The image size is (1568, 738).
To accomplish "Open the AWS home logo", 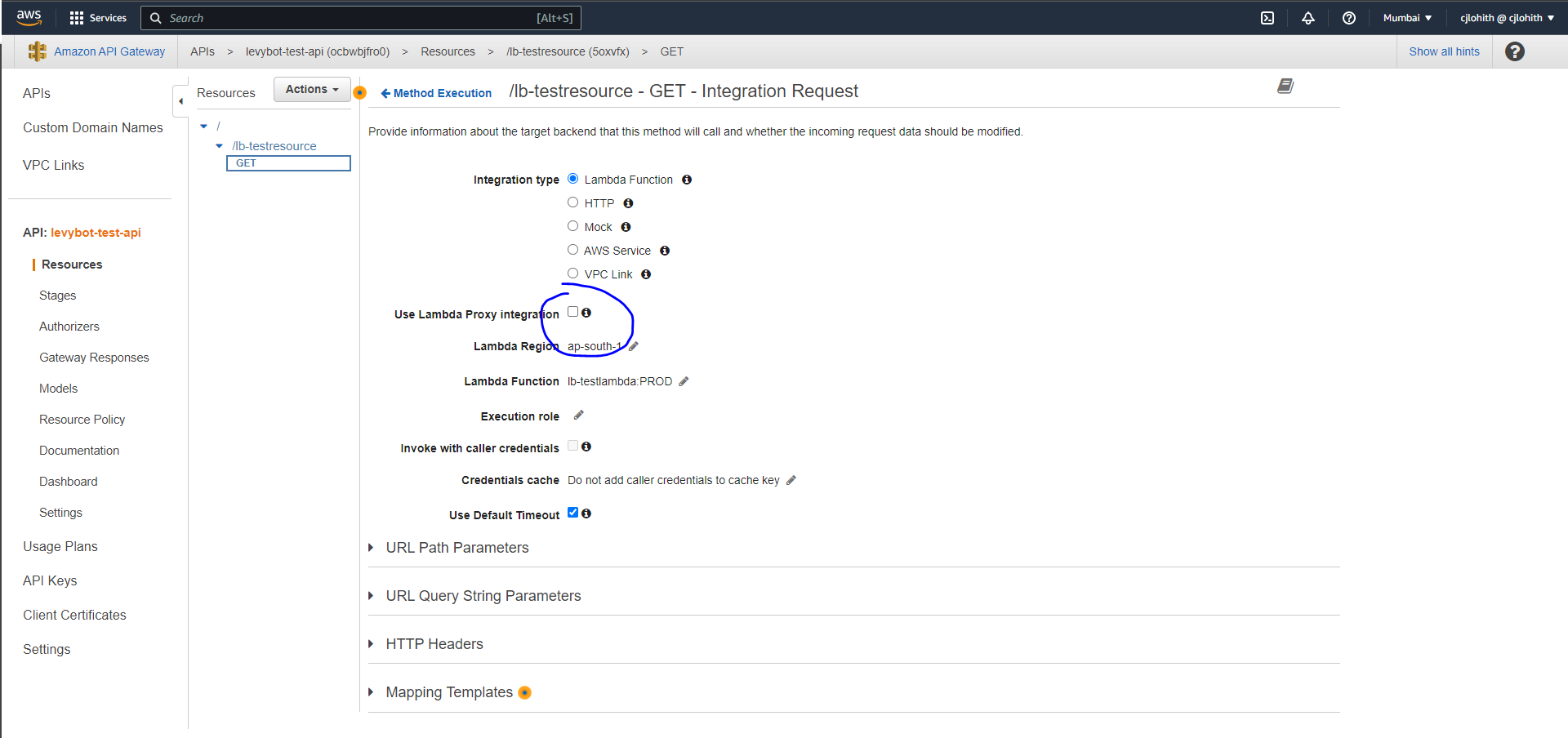I will coord(29,17).
